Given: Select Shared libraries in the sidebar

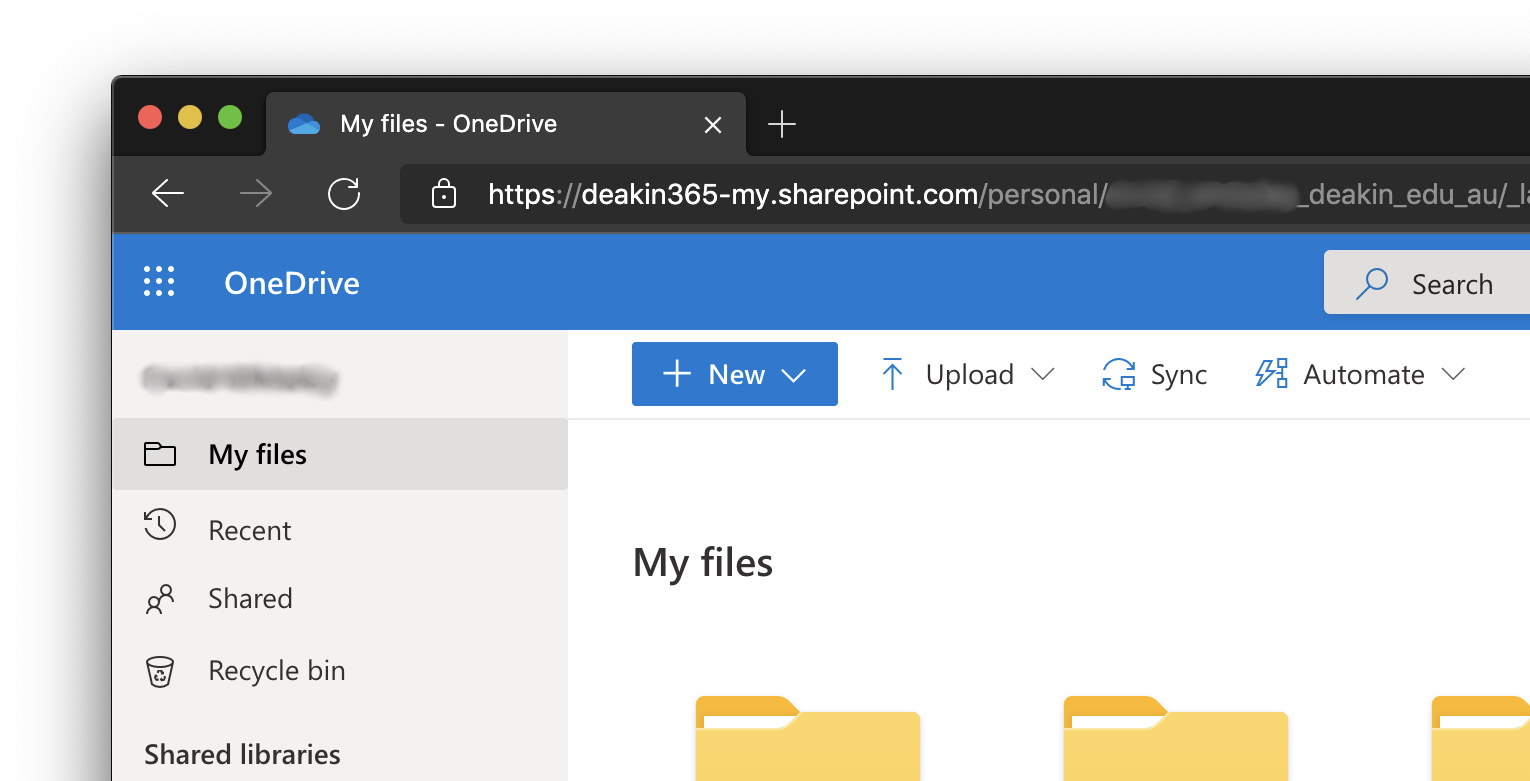Looking at the screenshot, I should pyautogui.click(x=242, y=754).
